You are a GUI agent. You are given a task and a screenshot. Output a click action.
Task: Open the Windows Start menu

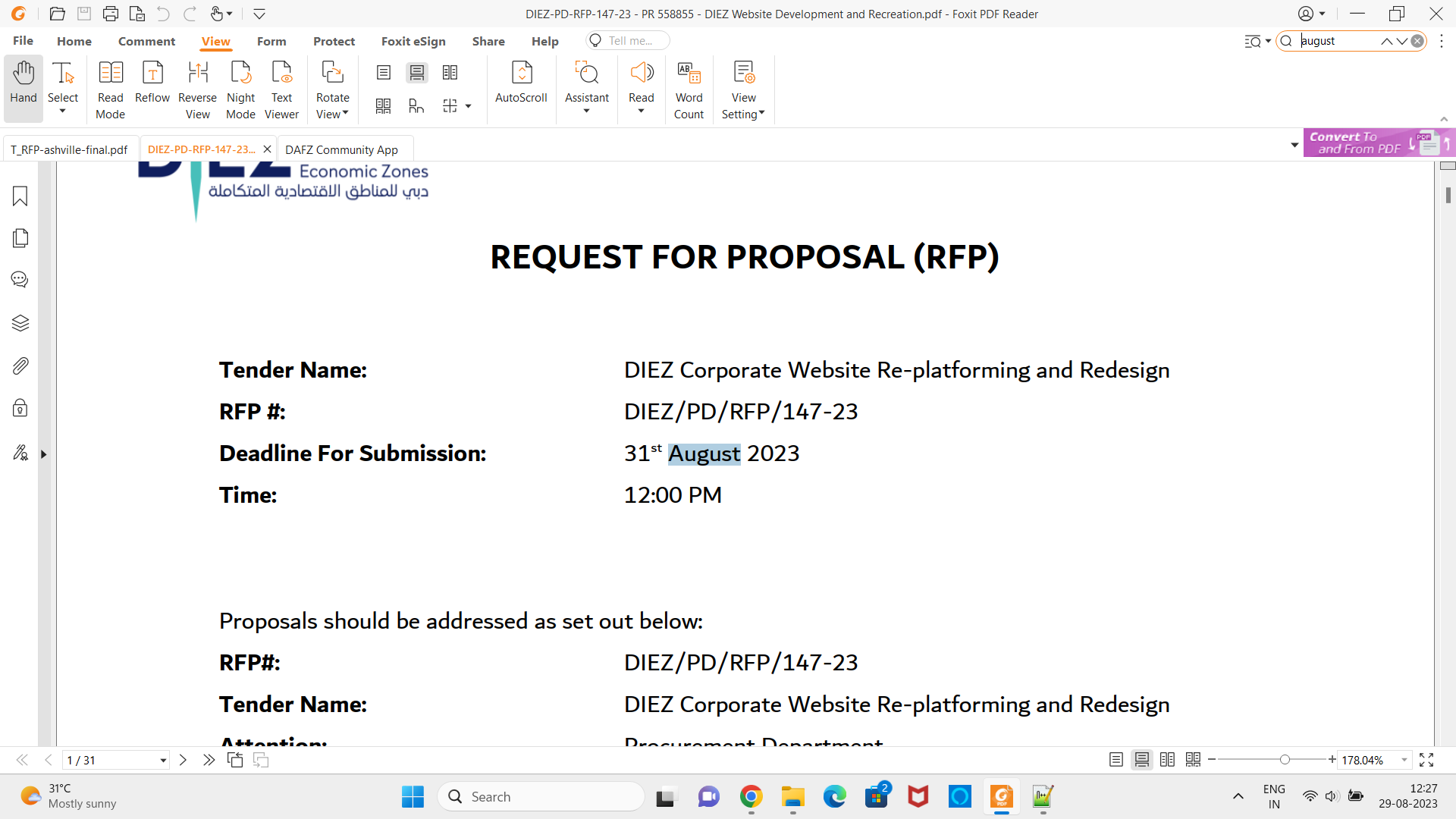(x=413, y=796)
